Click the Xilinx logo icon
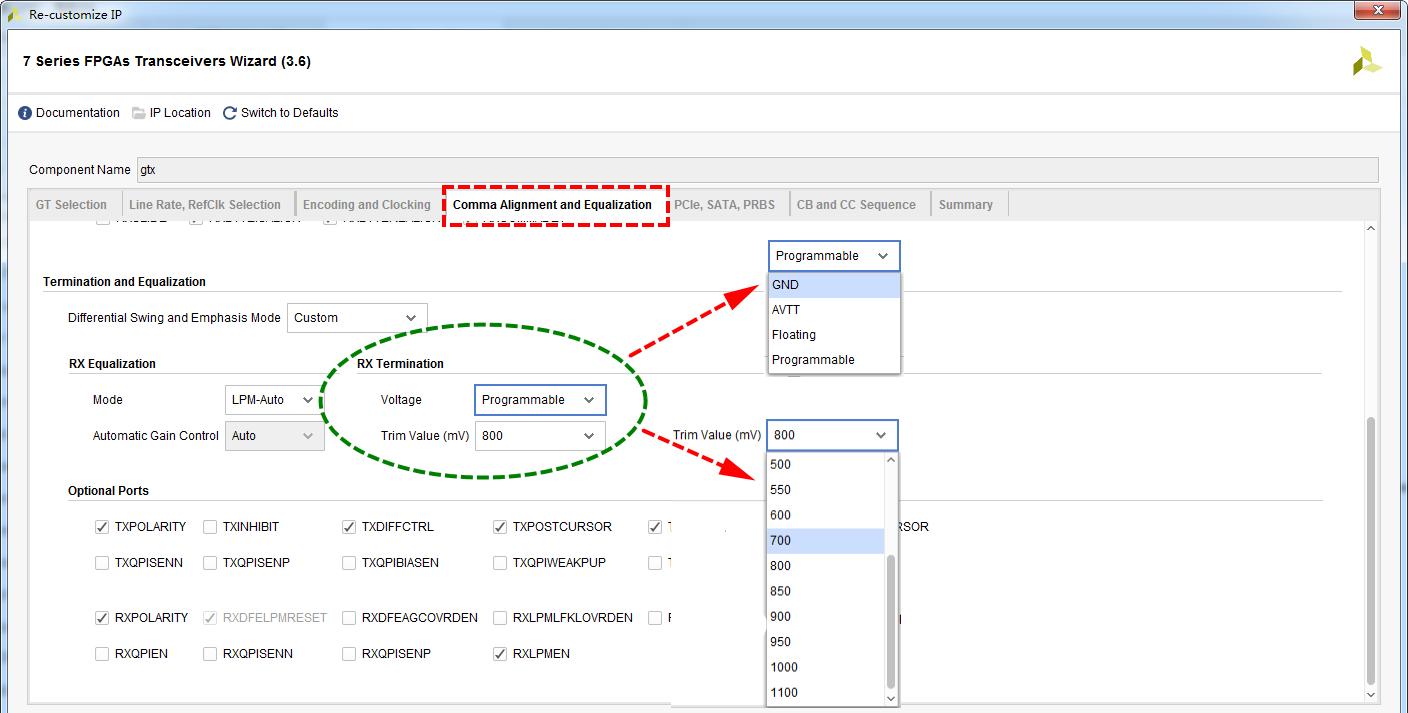The width and height of the screenshot is (1408, 713). [x=1366, y=61]
